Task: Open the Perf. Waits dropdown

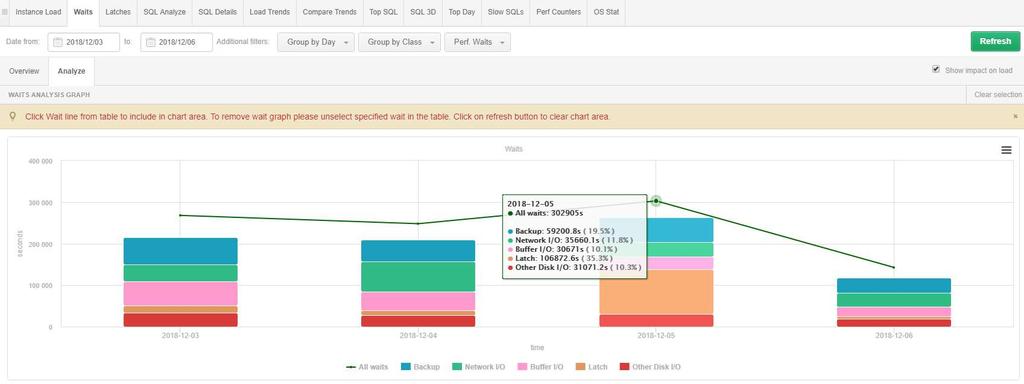Action: click(477, 42)
